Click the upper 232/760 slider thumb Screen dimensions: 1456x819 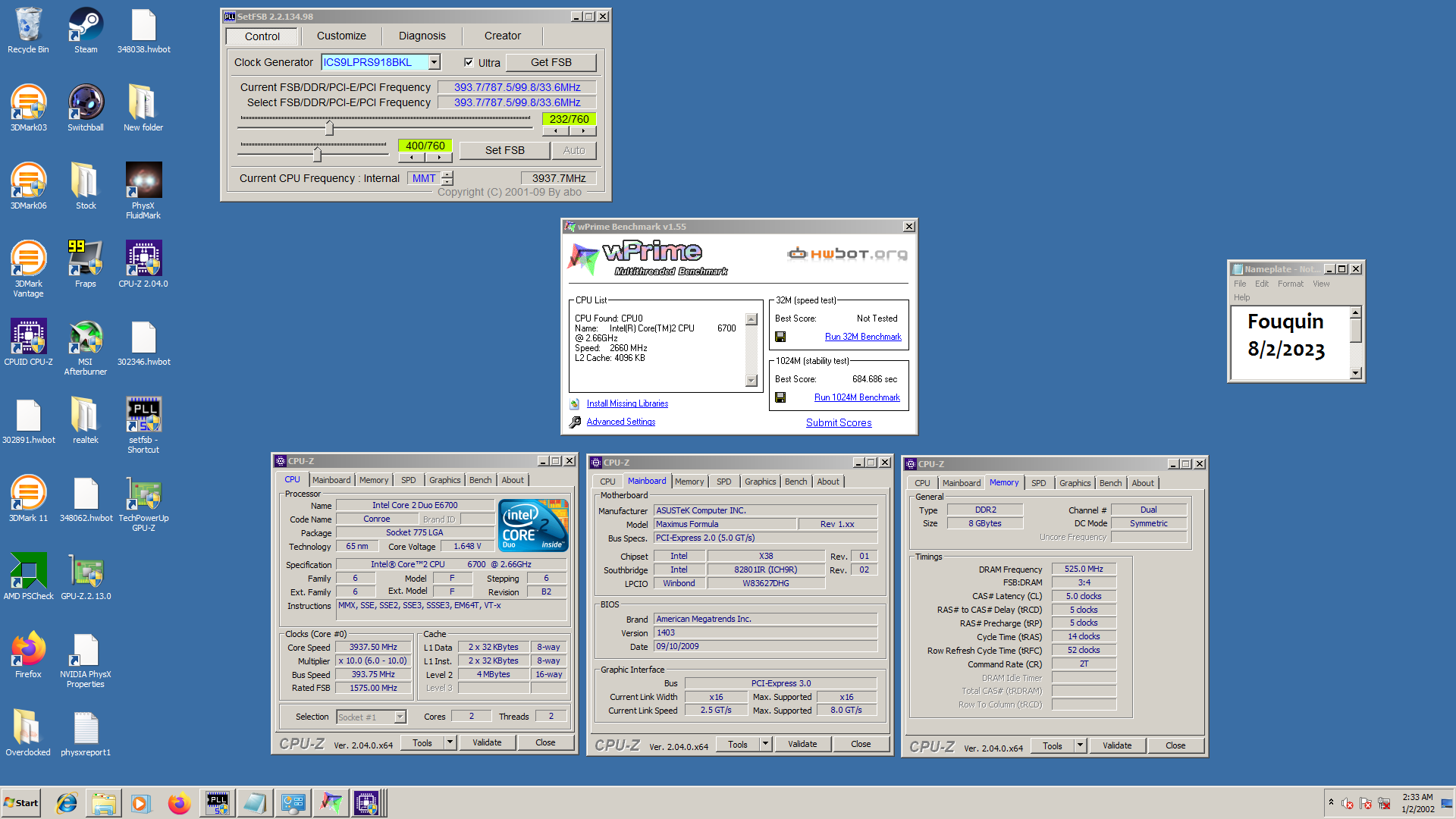329,128
